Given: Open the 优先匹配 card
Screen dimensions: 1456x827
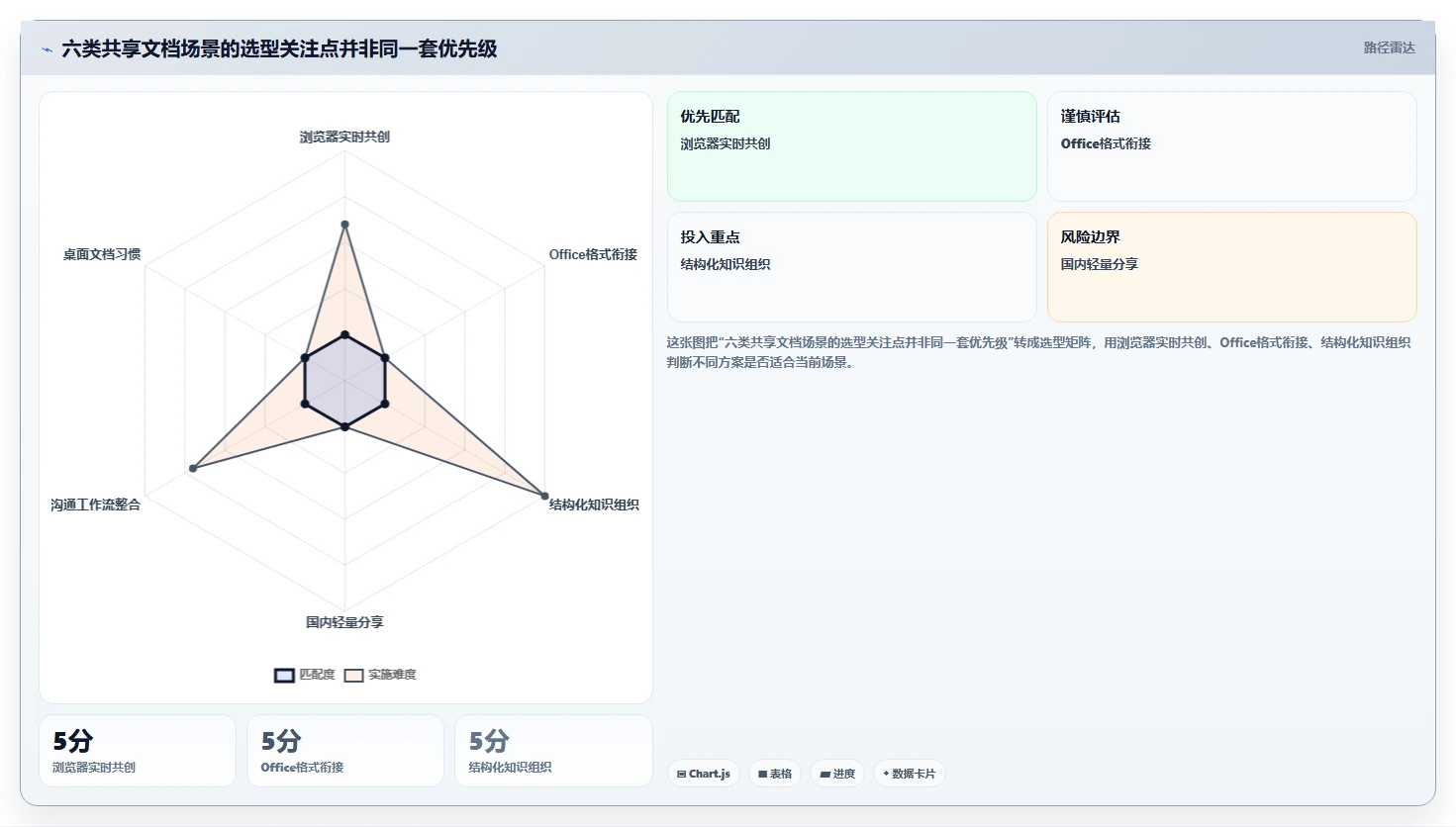Looking at the screenshot, I should [852, 146].
